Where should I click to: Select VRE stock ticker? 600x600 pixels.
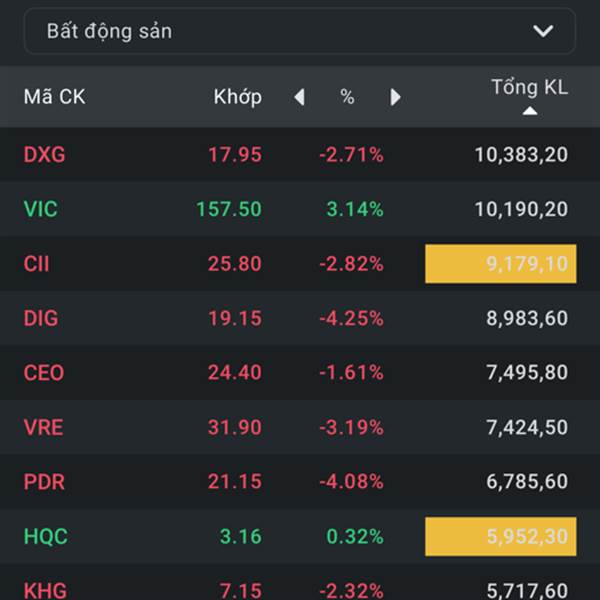click(x=43, y=427)
